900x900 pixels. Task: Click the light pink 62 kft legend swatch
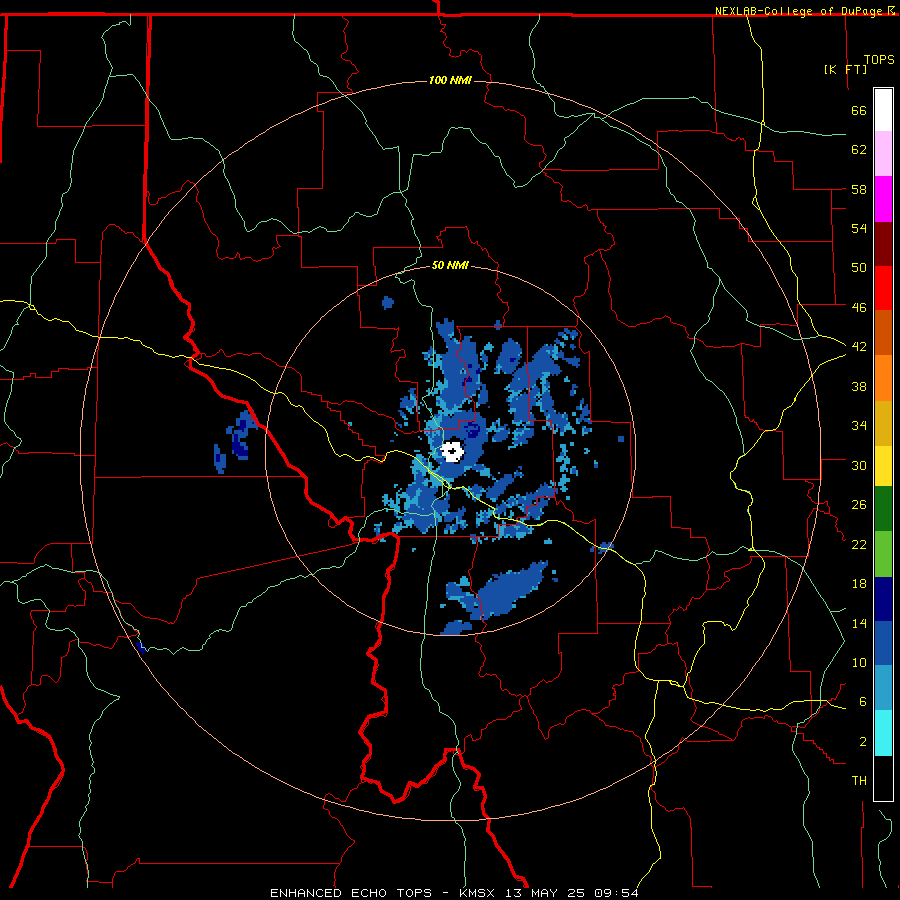pos(883,154)
